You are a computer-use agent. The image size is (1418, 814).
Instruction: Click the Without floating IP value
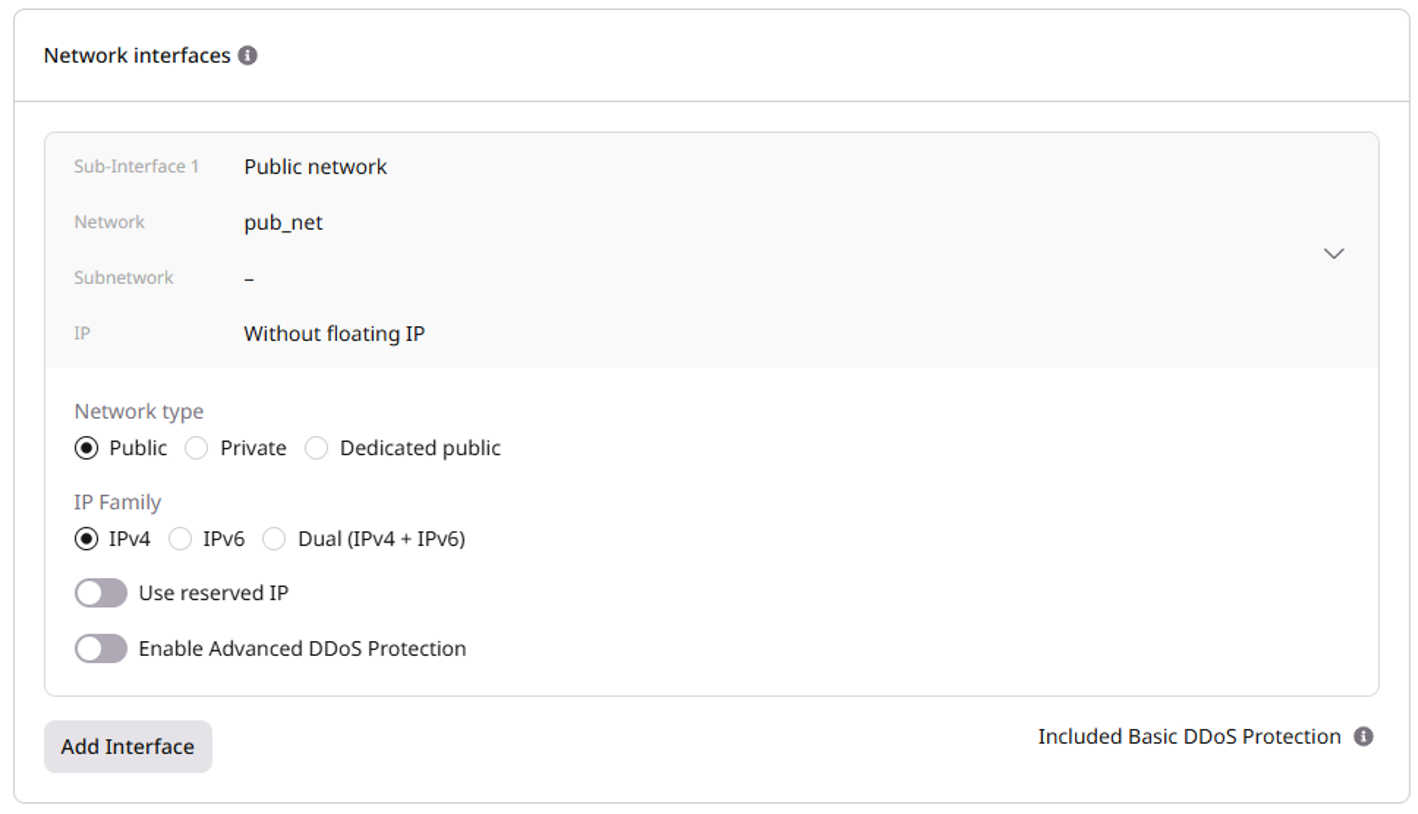pyautogui.click(x=333, y=333)
